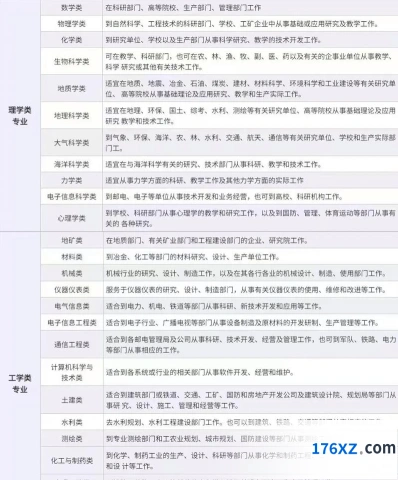The height and width of the screenshot is (480, 398).
Task: Click the 化学类 cell
Action: pyautogui.click(x=72, y=40)
